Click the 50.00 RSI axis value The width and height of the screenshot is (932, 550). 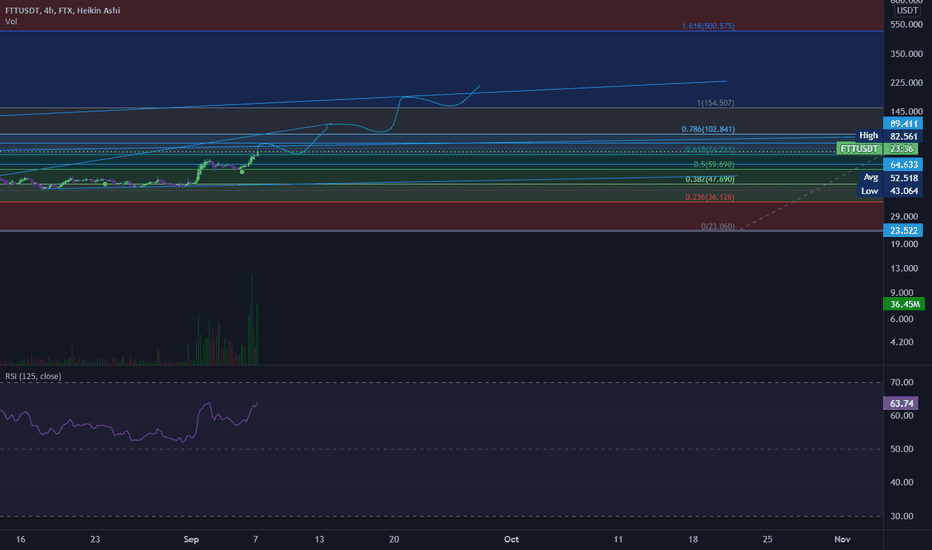902,449
